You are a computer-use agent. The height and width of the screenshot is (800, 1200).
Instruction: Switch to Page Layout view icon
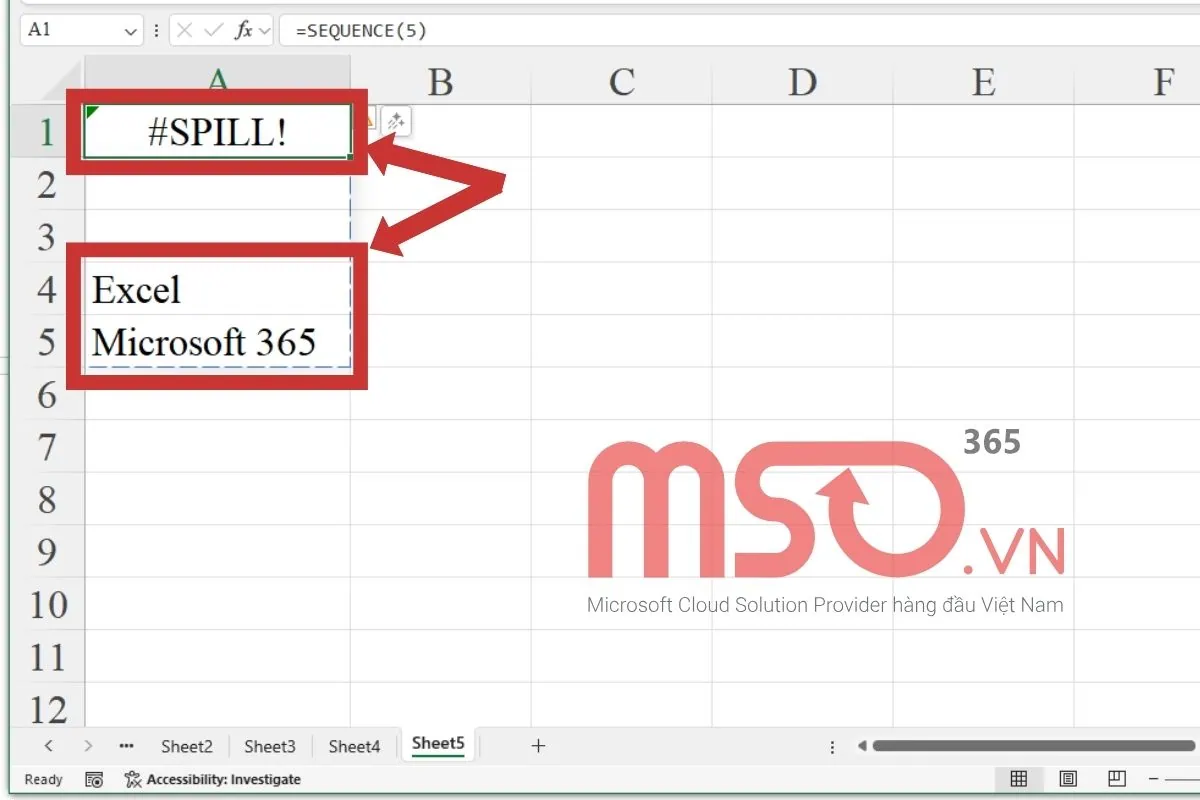click(x=1067, y=778)
